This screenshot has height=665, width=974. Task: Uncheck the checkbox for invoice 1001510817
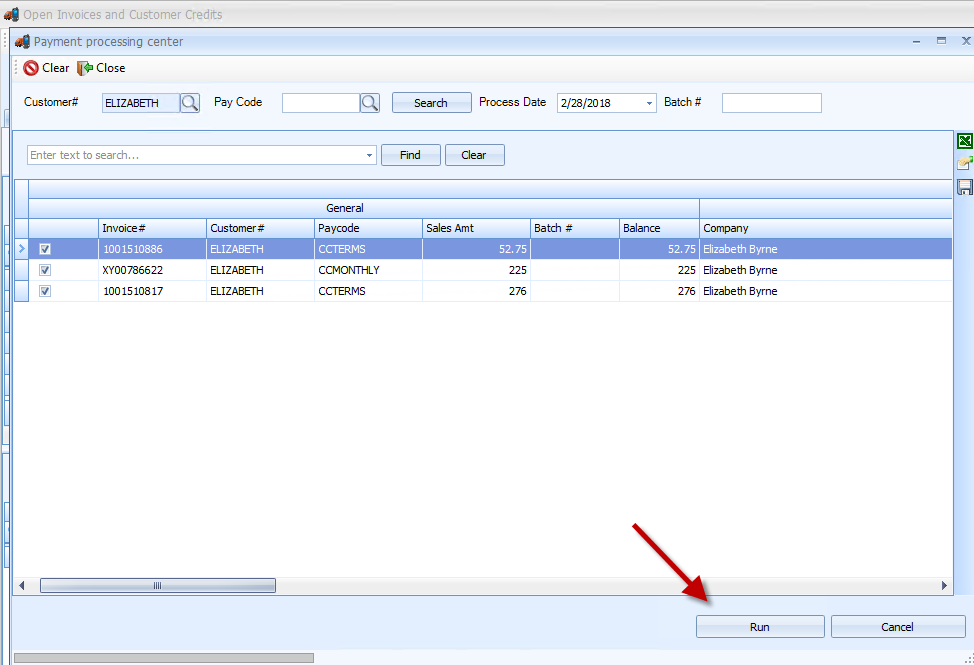45,291
